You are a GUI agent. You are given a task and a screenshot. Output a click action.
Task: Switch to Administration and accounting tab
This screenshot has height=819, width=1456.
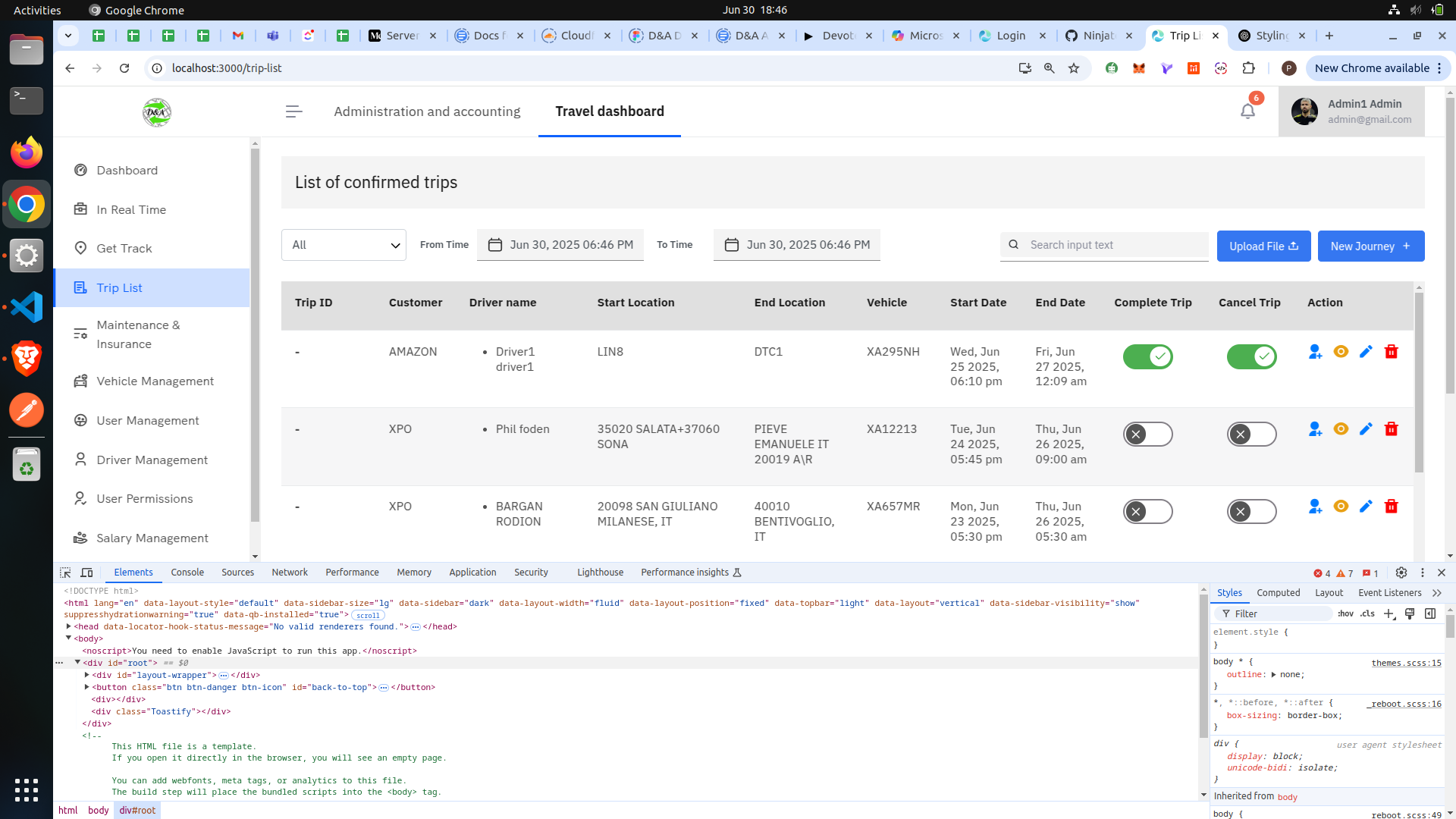pos(427,111)
